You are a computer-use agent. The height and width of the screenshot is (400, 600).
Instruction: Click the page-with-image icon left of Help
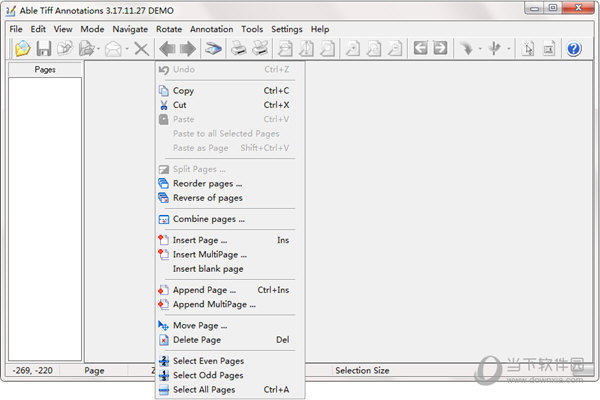pos(549,49)
